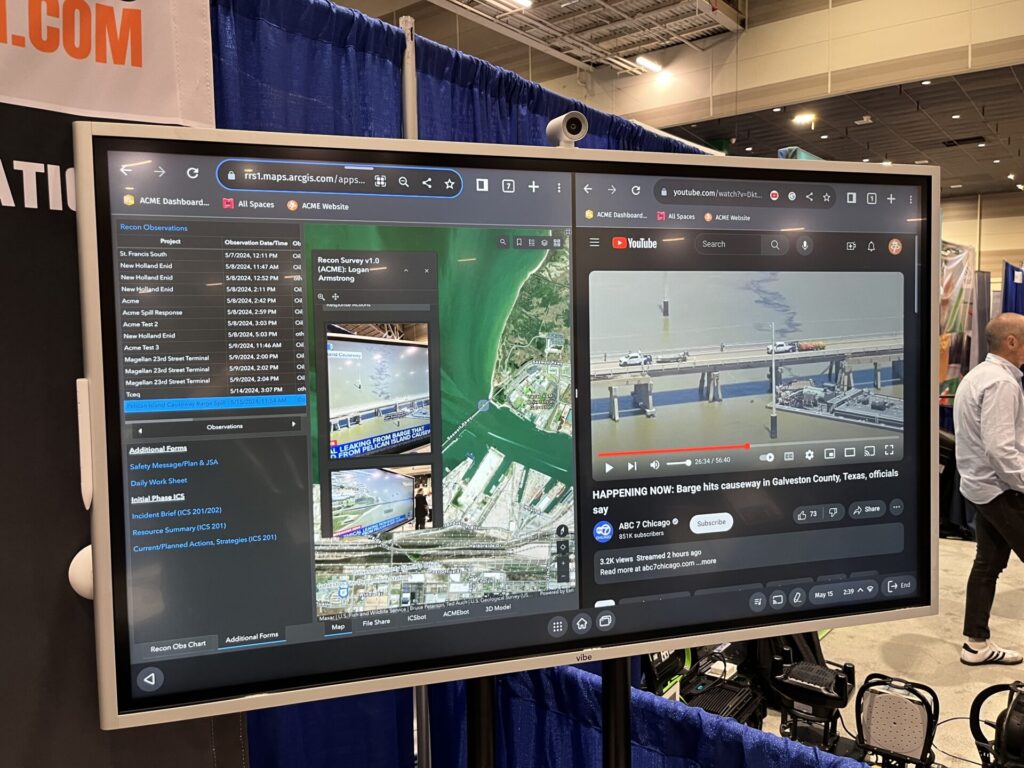
Task: Go back in the ArcGIS browser
Action: [127, 170]
